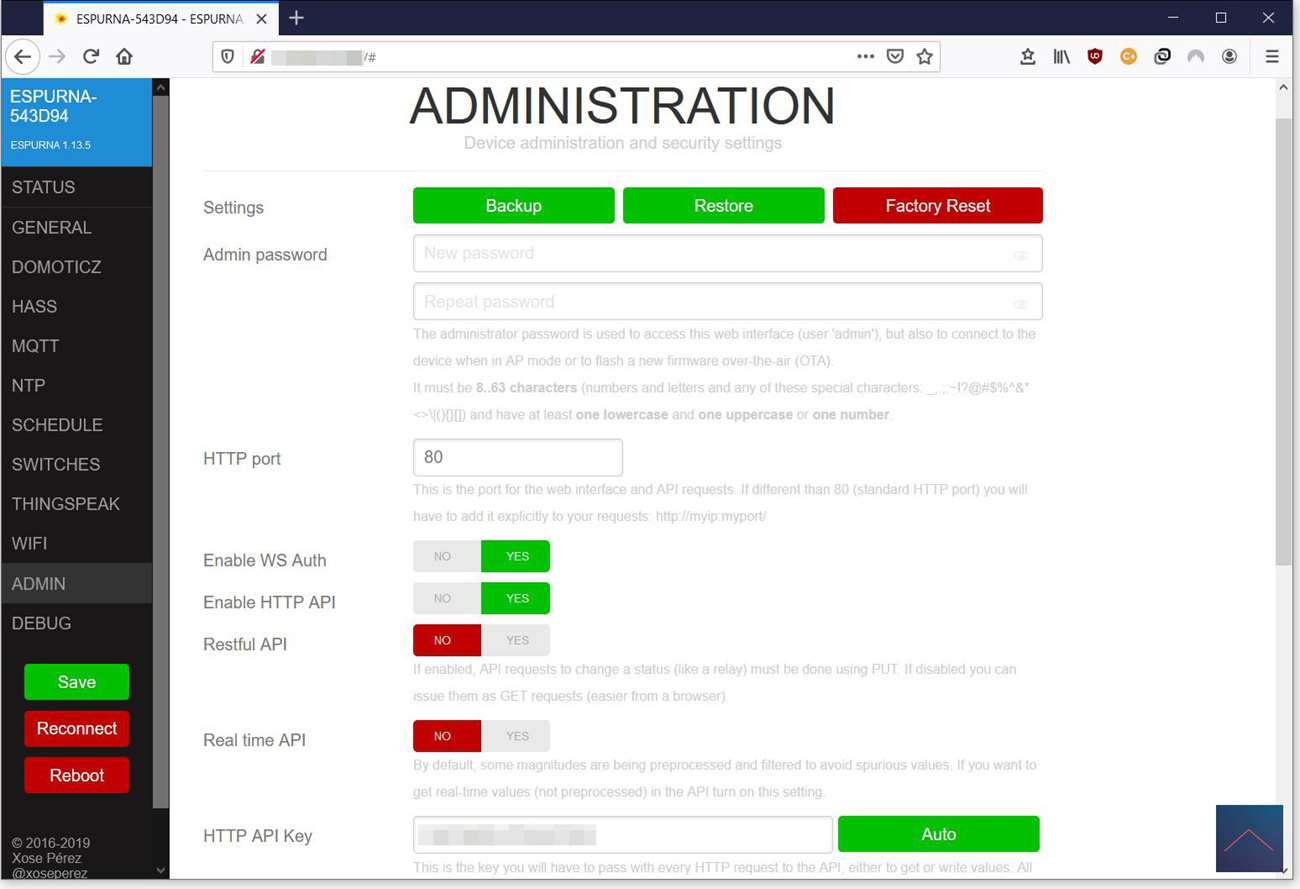This screenshot has width=1300, height=889.
Task: Show insecure connection site information
Action: click(x=257, y=57)
